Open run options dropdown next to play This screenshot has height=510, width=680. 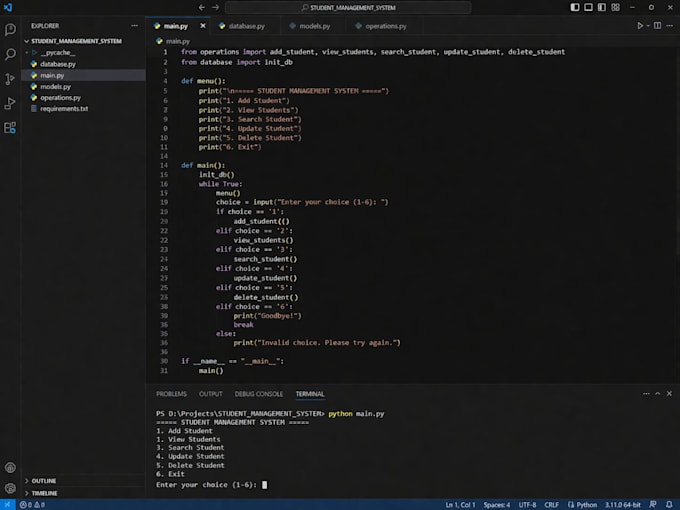pos(648,26)
